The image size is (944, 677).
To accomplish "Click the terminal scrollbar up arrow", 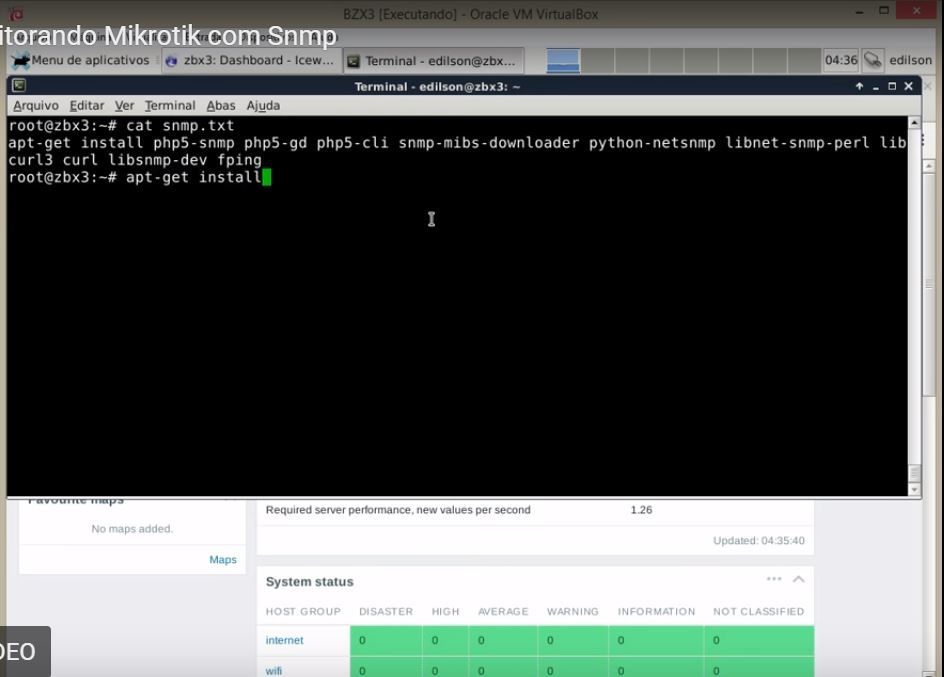I will tap(914, 123).
